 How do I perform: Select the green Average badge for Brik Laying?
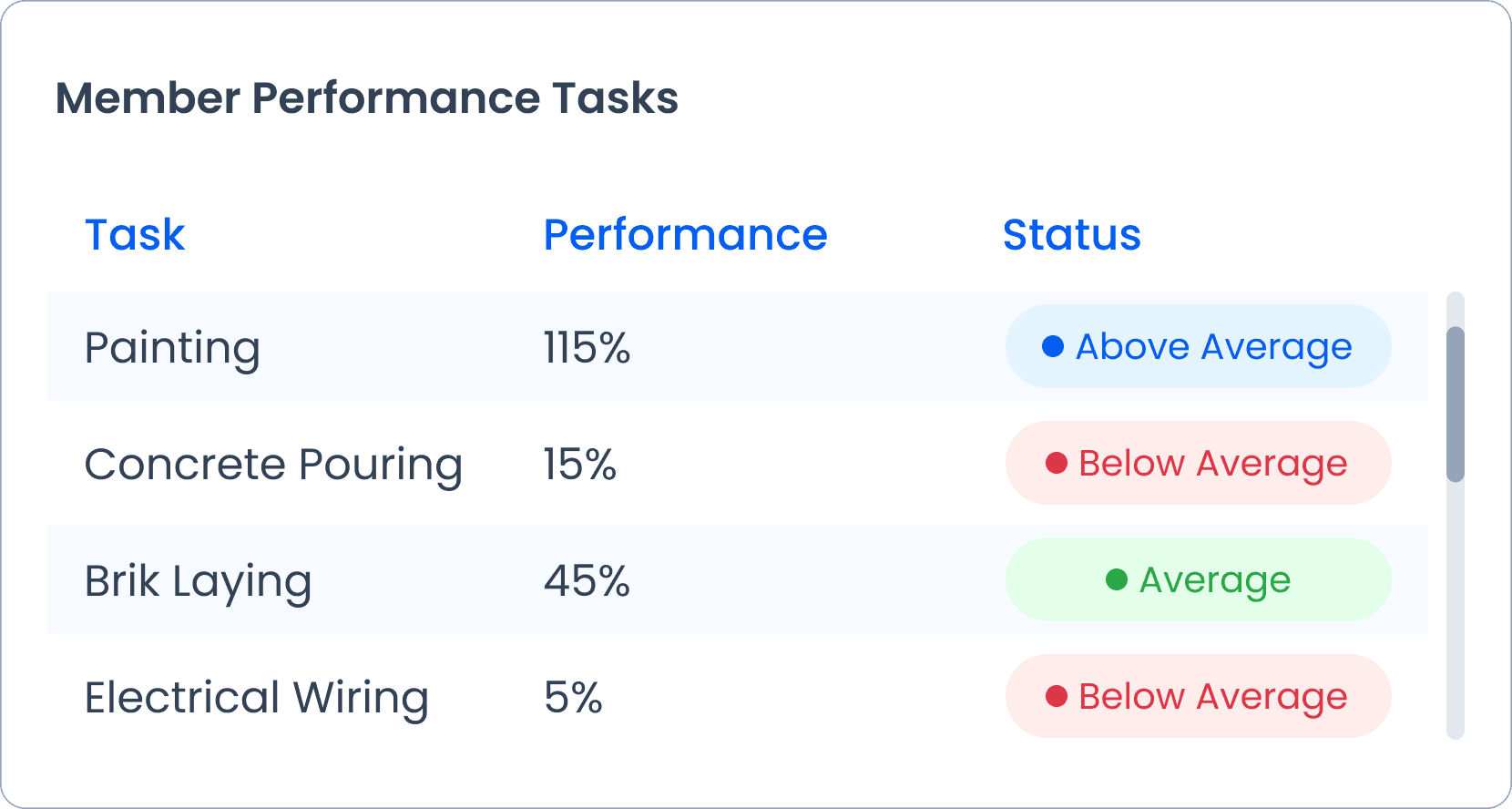coord(1198,579)
